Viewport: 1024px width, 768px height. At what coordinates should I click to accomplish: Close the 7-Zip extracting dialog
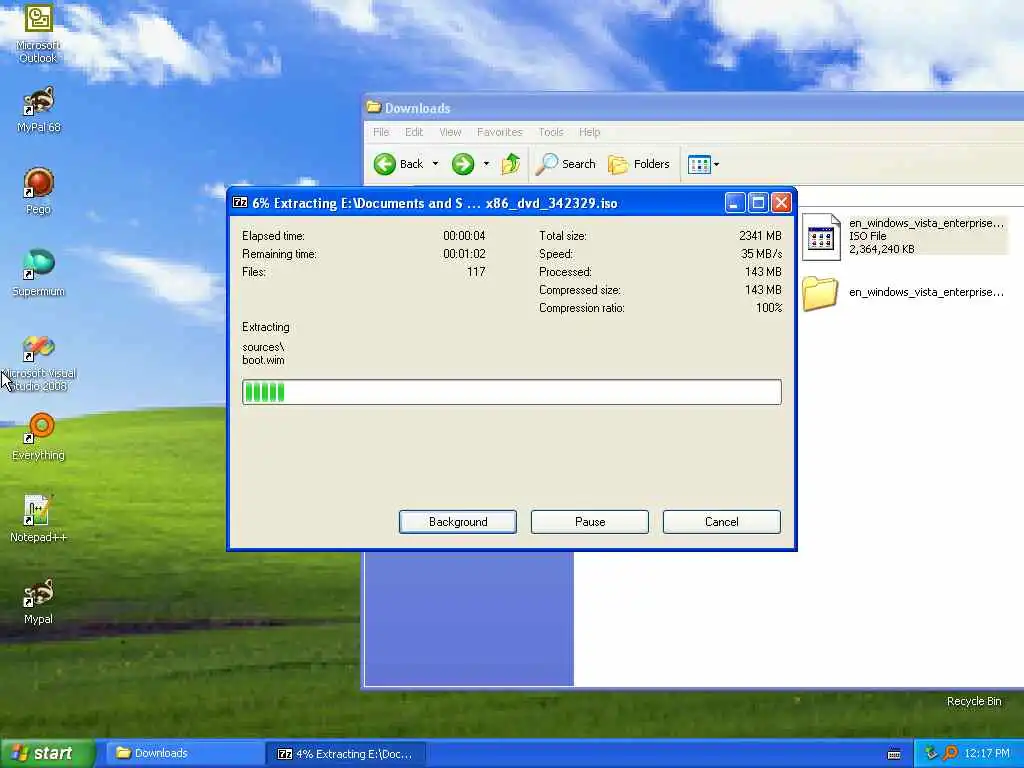tap(781, 203)
